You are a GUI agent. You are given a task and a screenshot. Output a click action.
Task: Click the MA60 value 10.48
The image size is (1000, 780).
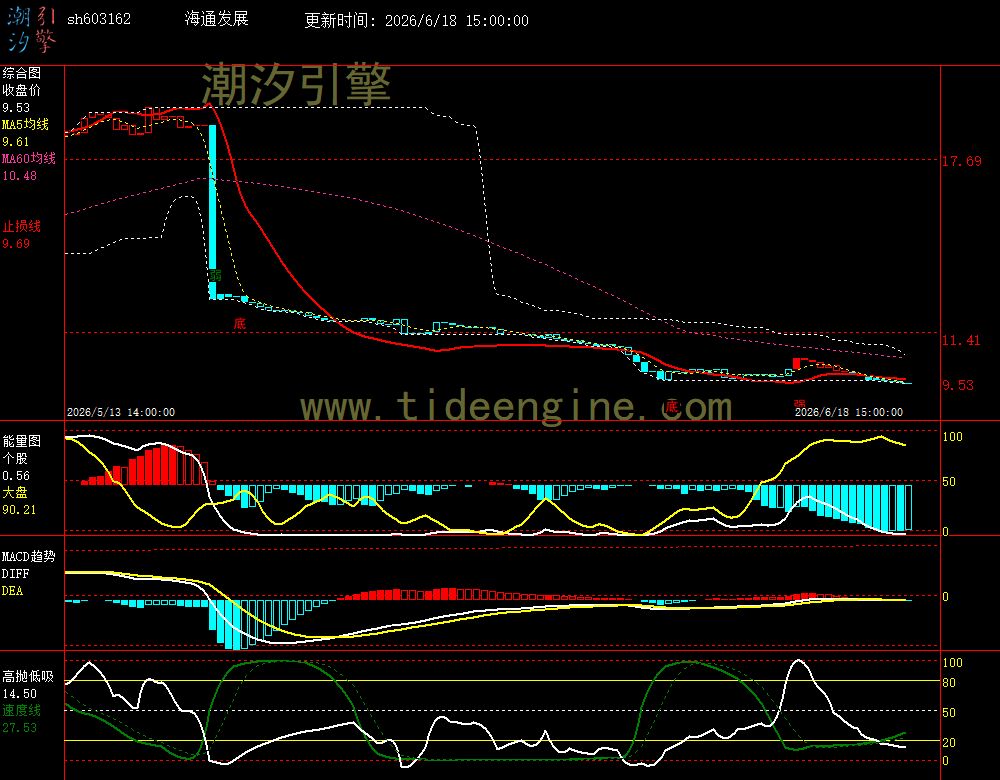(20, 175)
